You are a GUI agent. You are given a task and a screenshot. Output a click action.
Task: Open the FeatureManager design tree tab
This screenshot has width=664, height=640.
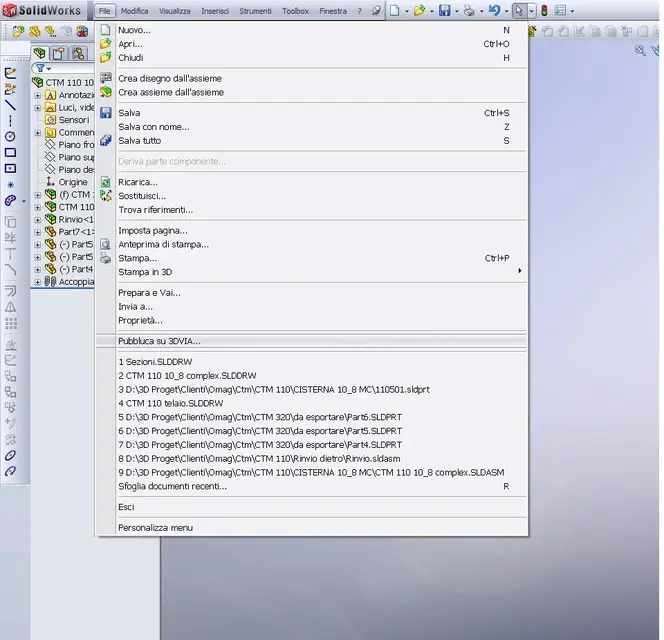tap(40, 53)
